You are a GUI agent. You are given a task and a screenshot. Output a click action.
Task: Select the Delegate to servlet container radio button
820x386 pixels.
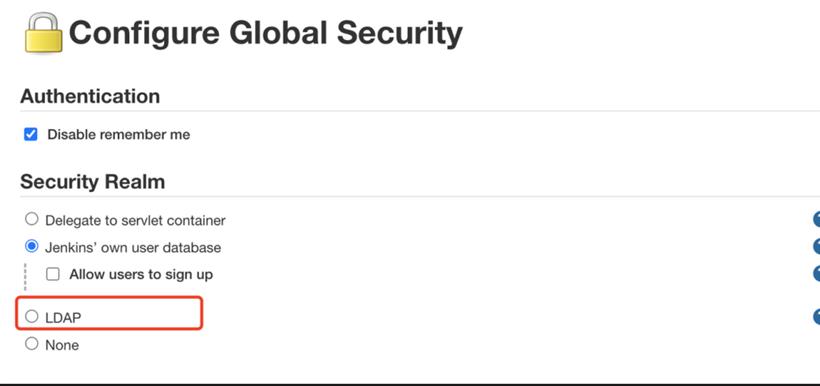coord(32,219)
